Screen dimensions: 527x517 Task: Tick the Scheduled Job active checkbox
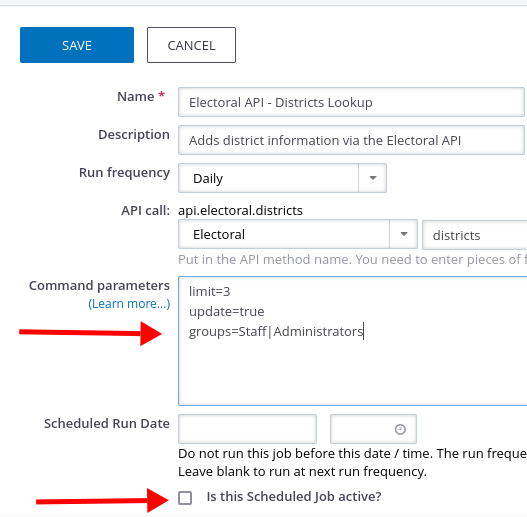pyautogui.click(x=185, y=498)
